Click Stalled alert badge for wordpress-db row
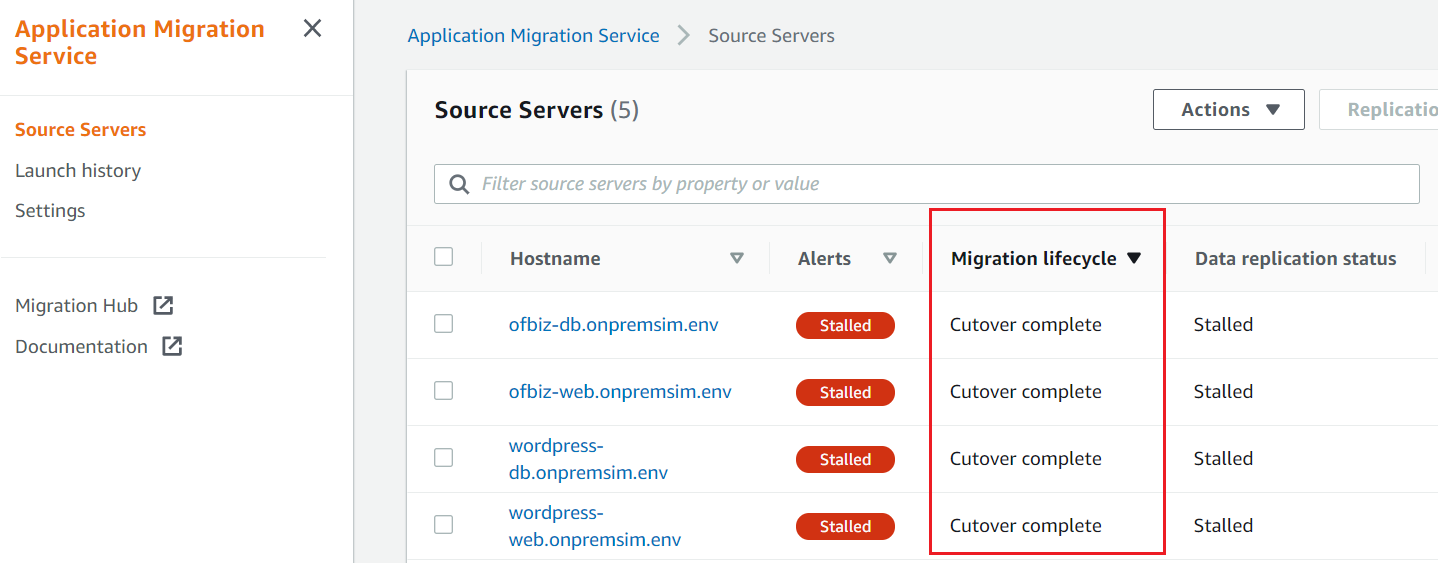1438x563 pixels. 845,459
